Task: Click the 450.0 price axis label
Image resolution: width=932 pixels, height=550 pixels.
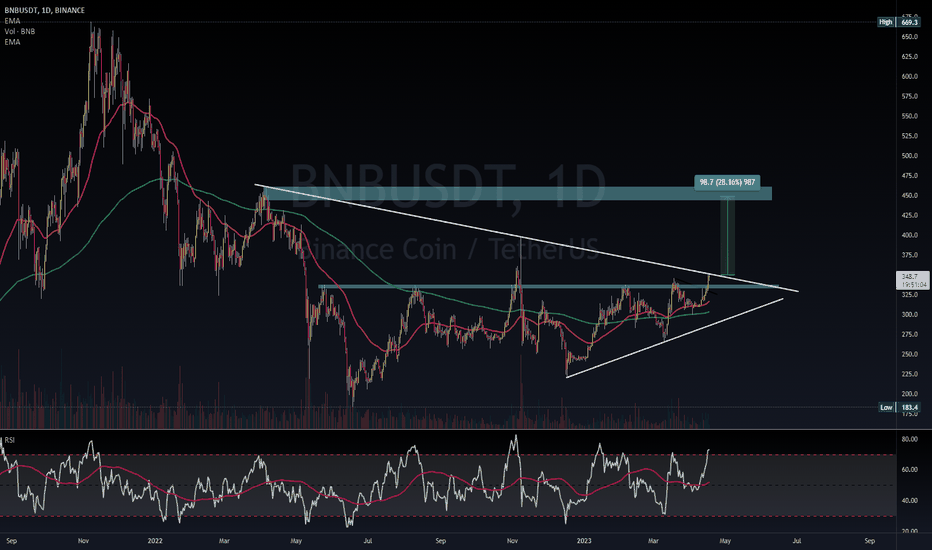Action: 909,196
